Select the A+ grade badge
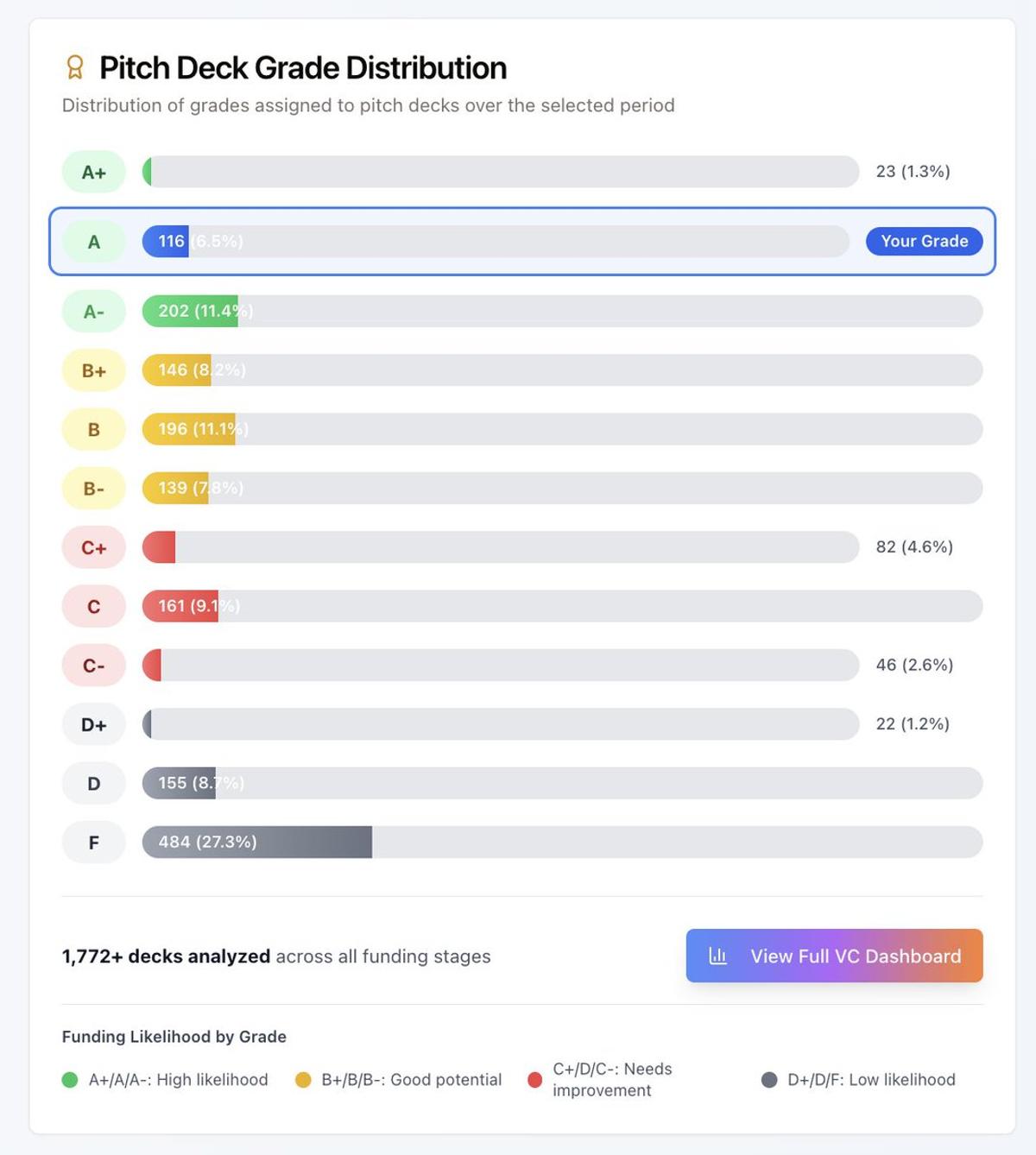 click(93, 171)
